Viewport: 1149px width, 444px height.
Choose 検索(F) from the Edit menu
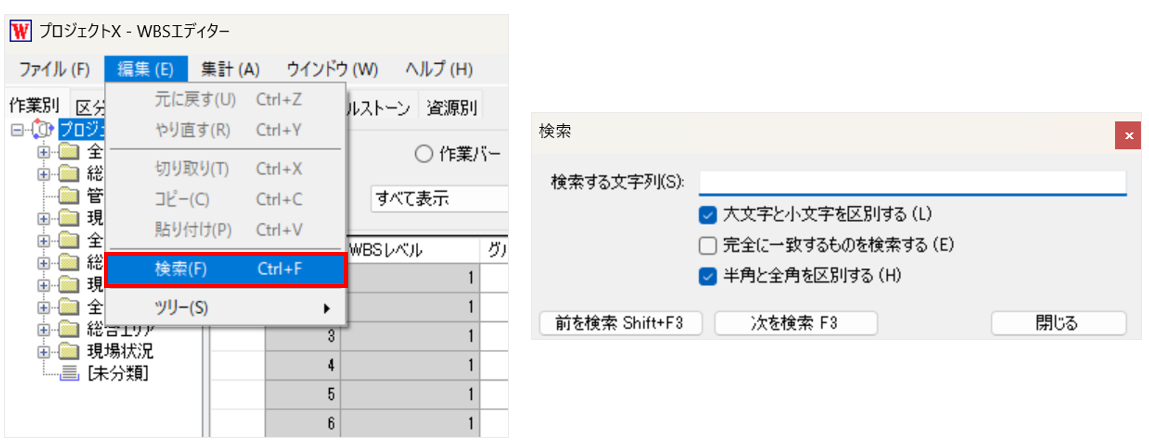coord(226,269)
